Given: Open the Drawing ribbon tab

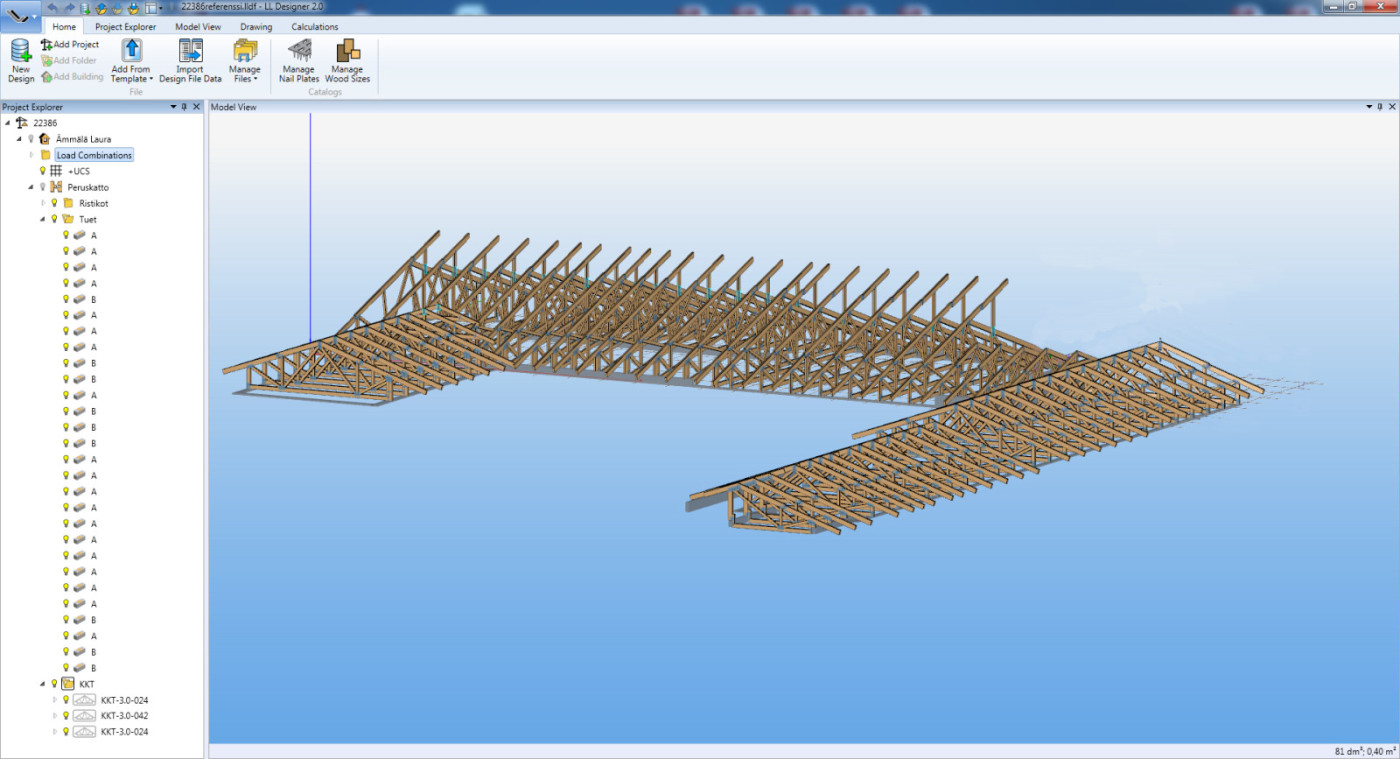Looking at the screenshot, I should coord(256,27).
